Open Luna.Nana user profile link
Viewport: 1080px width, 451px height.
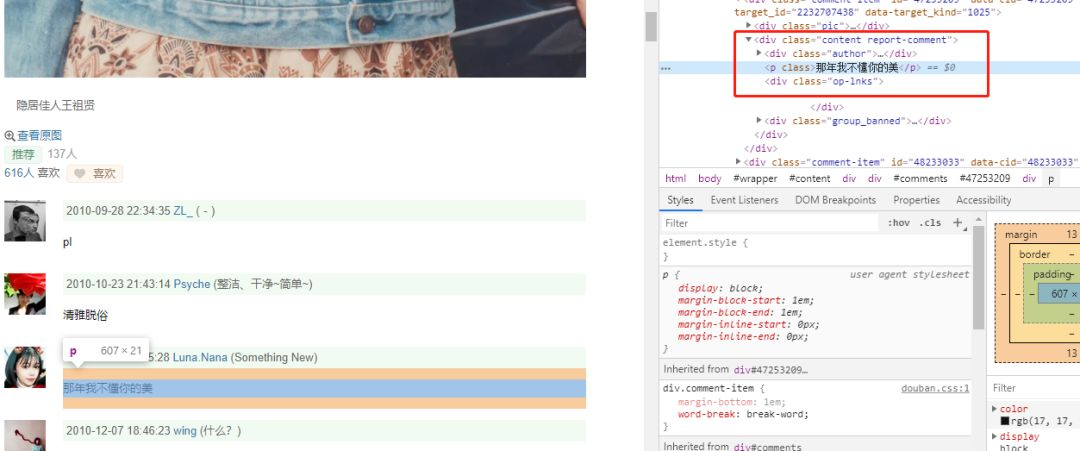[x=200, y=357]
